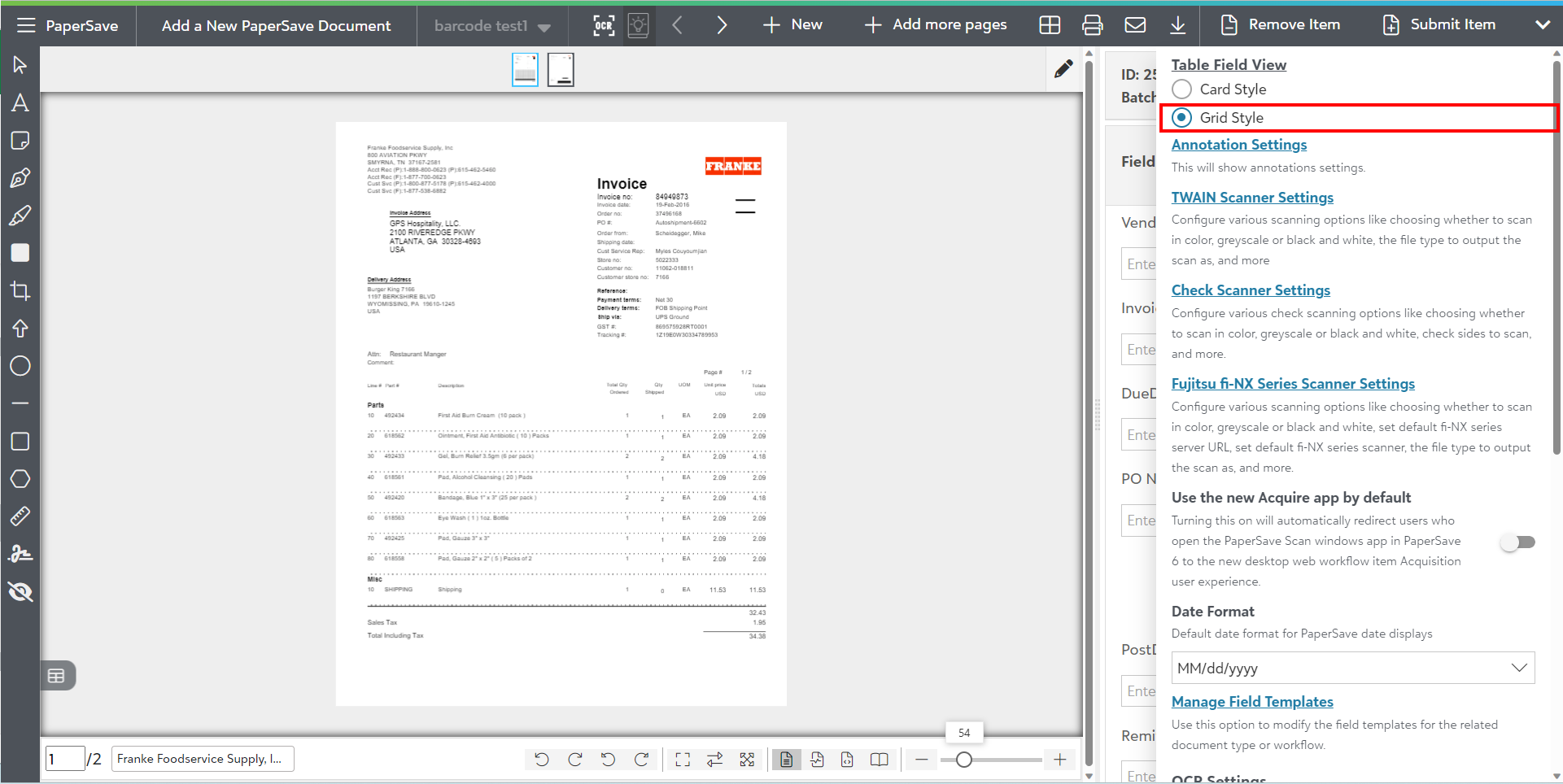
Task: Click the download arrow icon
Action: [1177, 25]
